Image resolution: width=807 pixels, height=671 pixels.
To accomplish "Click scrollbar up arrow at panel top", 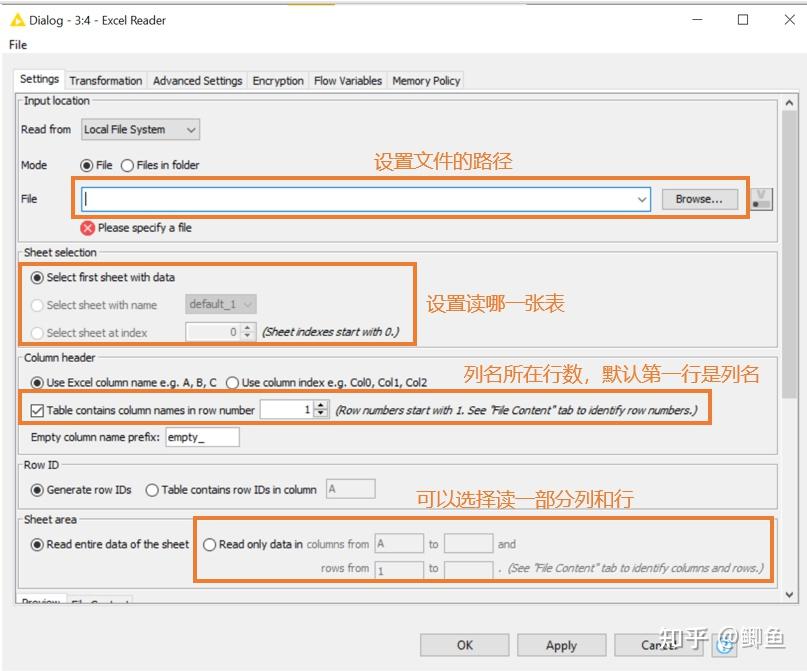I will pyautogui.click(x=790, y=103).
